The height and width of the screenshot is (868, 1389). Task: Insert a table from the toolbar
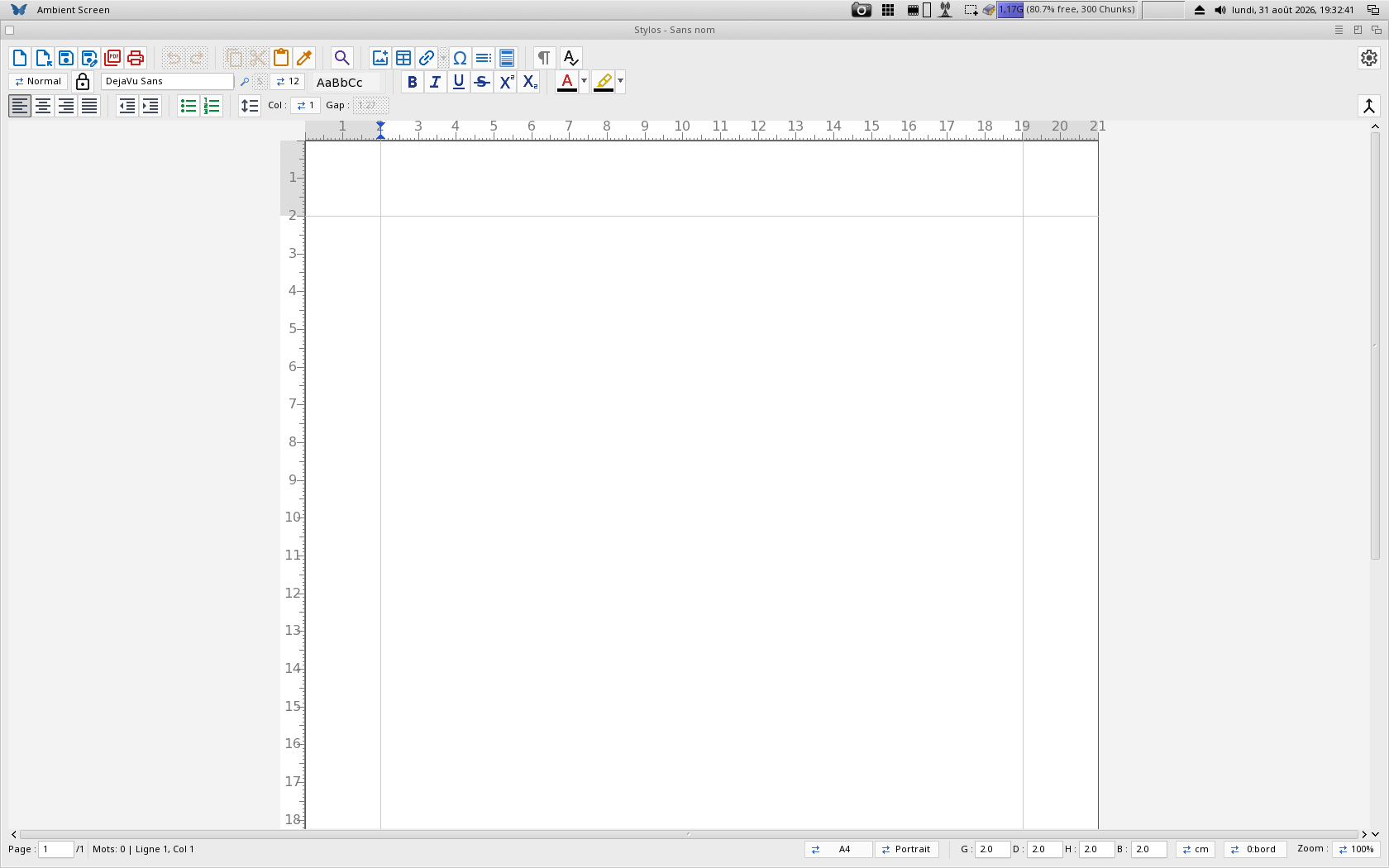click(403, 58)
